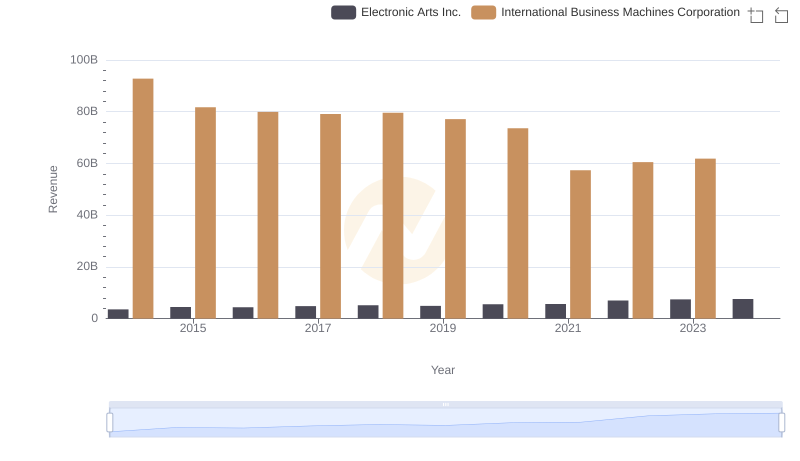Click the Electronic Arts bar for 2019
800x461 pixels.
tap(431, 312)
